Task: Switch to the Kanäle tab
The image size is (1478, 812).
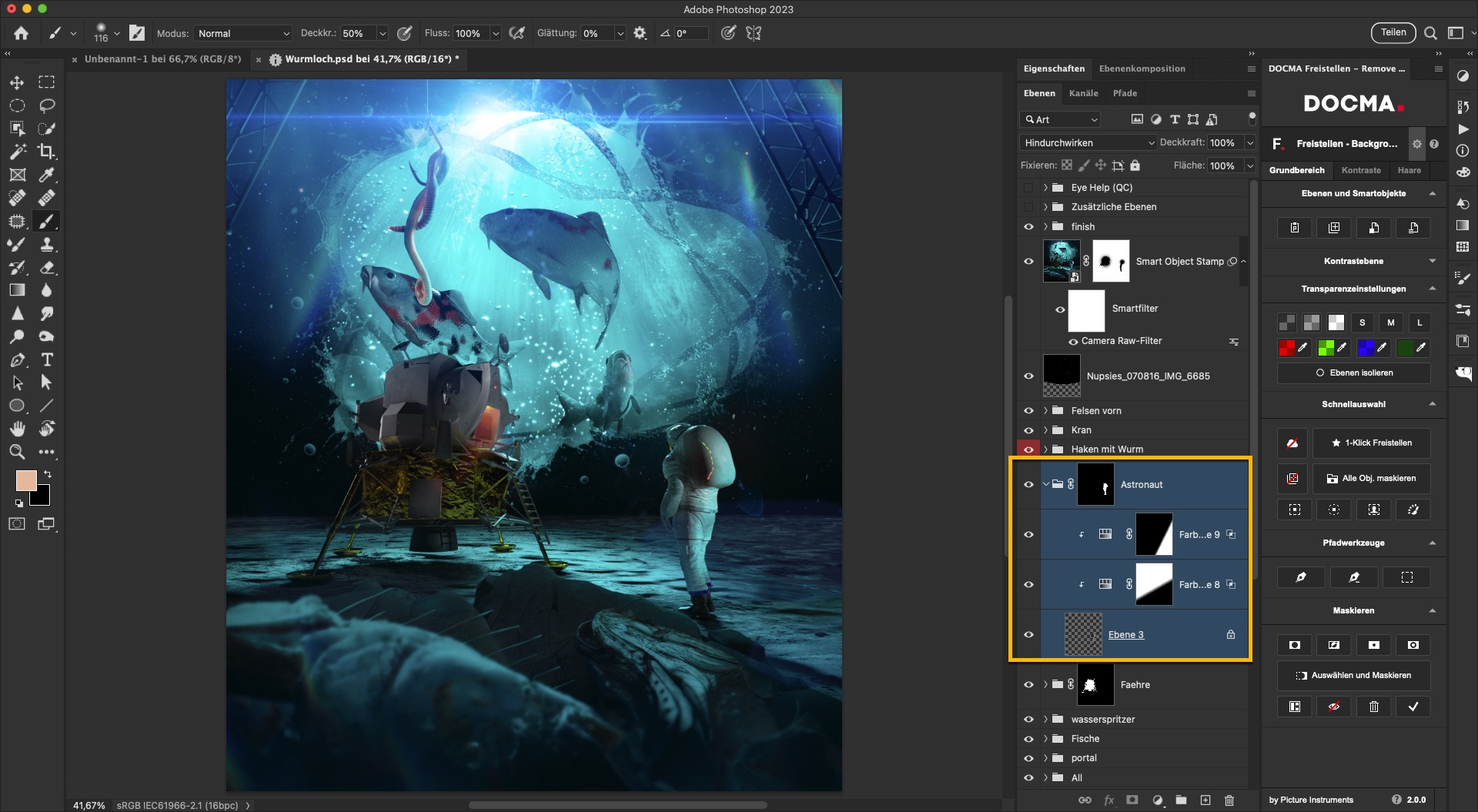Action: (1083, 93)
